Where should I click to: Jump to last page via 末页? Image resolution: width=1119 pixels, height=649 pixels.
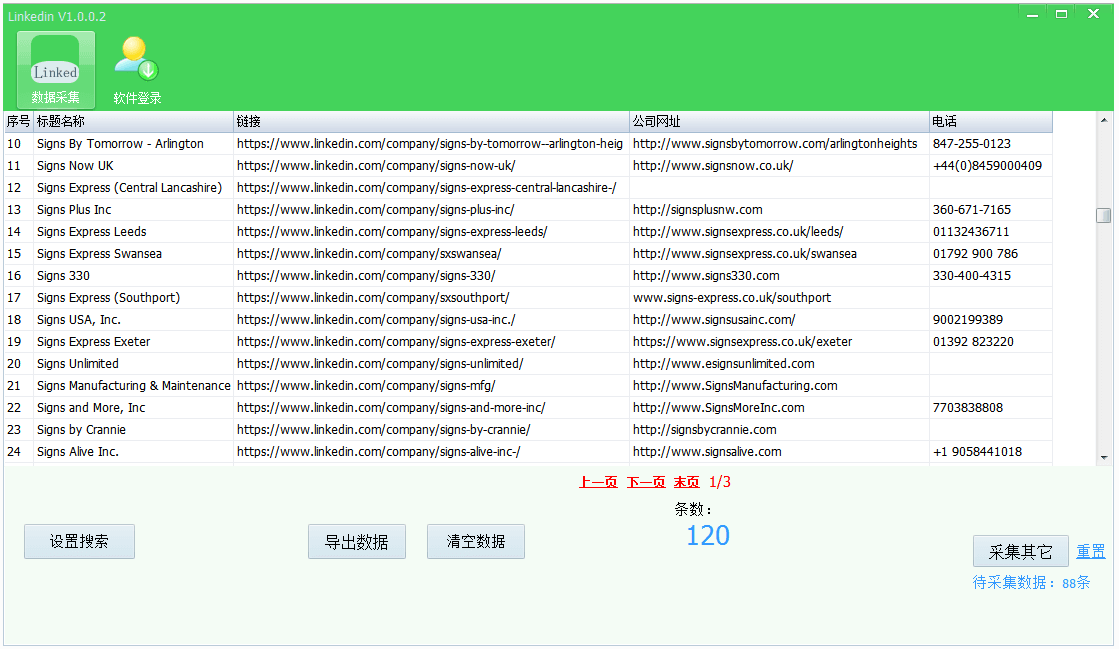click(x=687, y=482)
